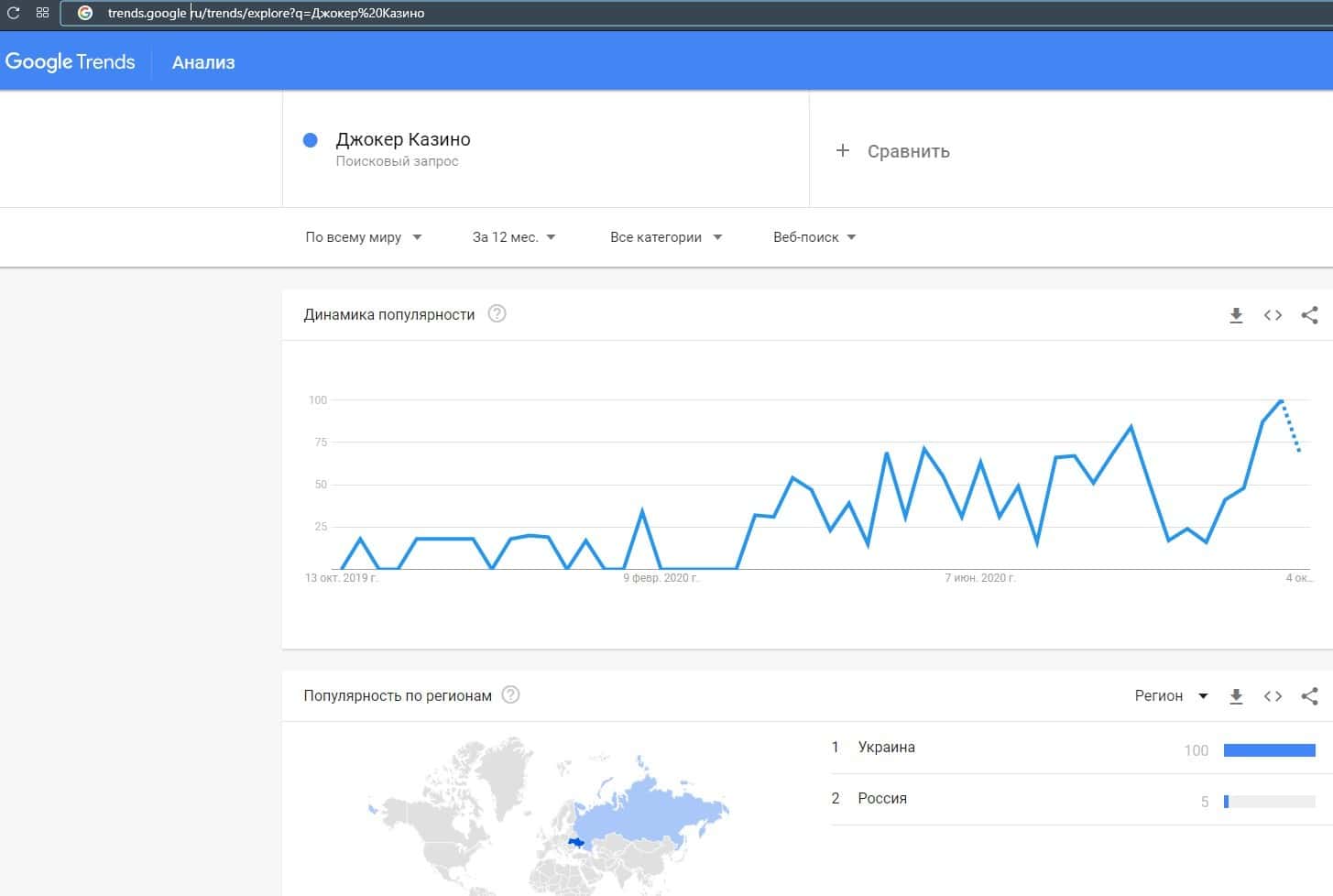
Task: Click help icon next to Динамика популярности
Action: pyautogui.click(x=497, y=314)
